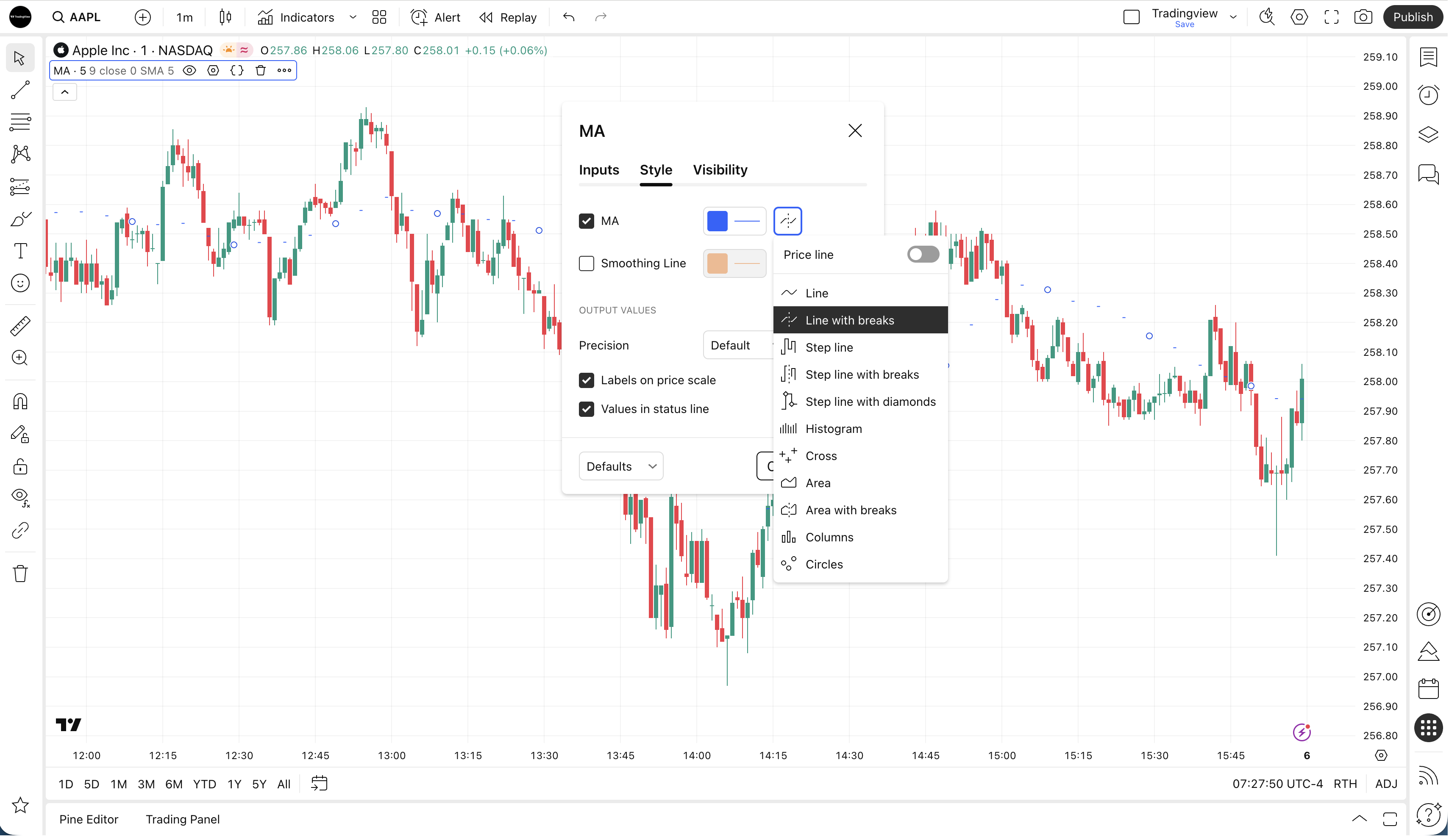Enable the Smoothing Line checkbox
This screenshot has height=840, width=1449.
[x=586, y=263]
